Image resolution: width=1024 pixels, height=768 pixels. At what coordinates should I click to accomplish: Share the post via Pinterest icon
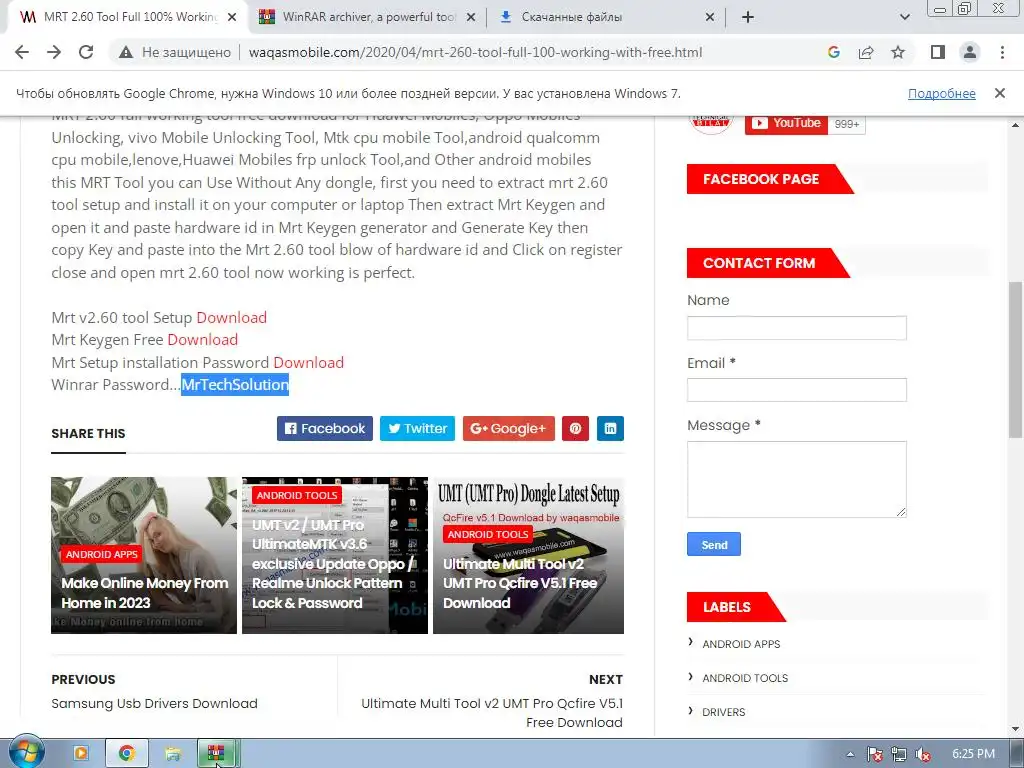[x=575, y=428]
